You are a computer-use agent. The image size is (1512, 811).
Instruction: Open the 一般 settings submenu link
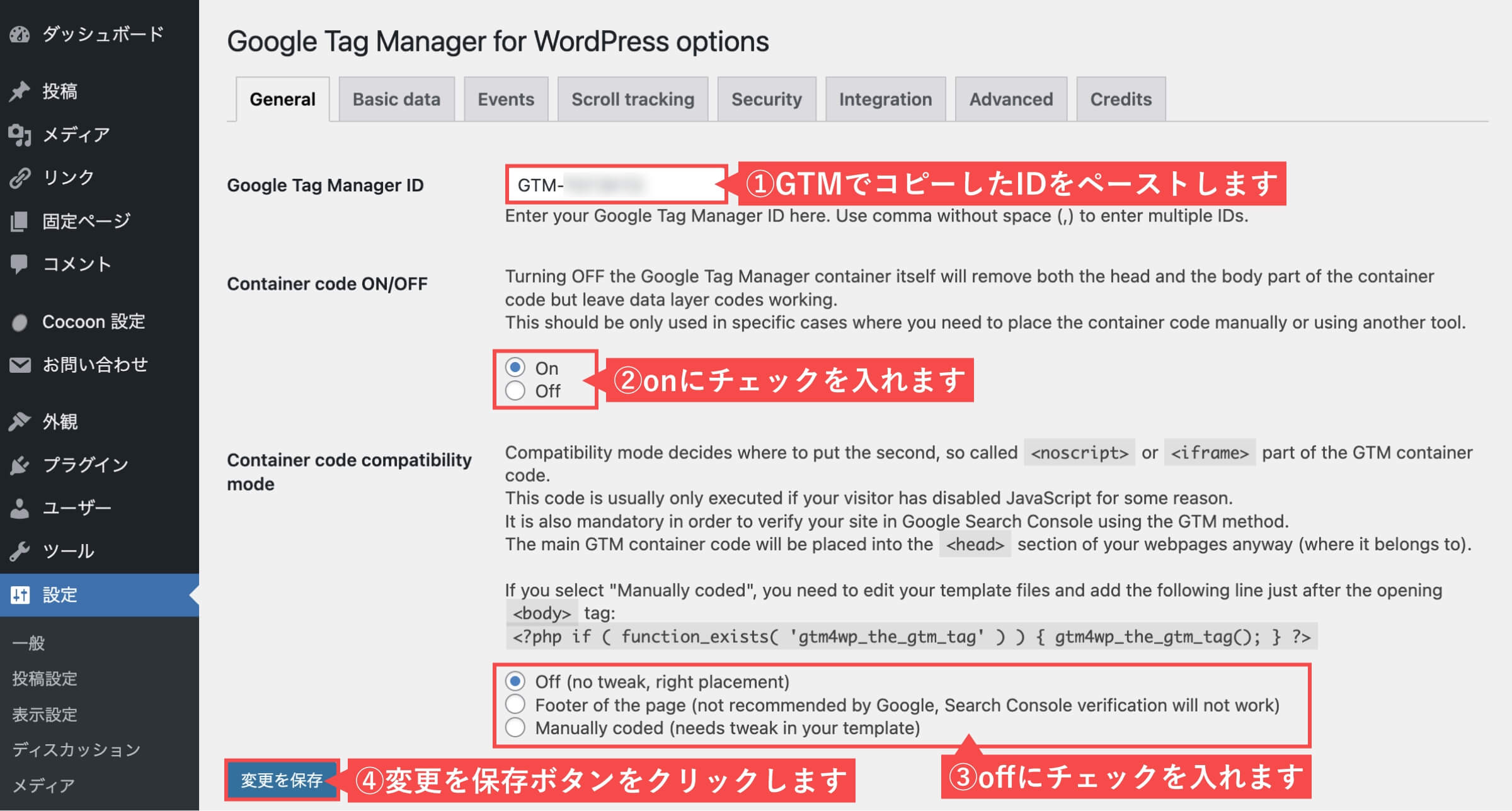click(29, 643)
